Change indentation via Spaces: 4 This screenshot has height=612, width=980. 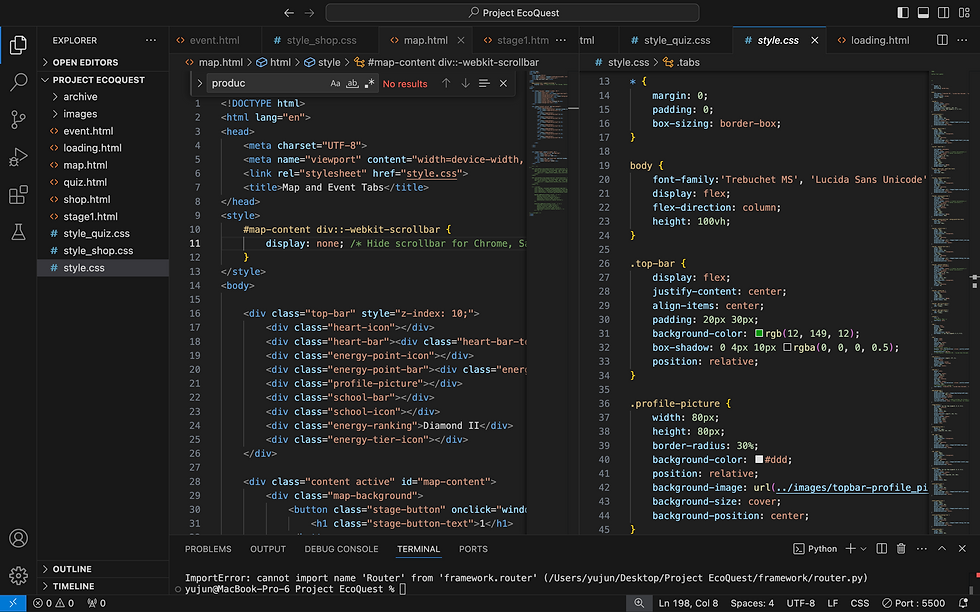tap(752, 603)
